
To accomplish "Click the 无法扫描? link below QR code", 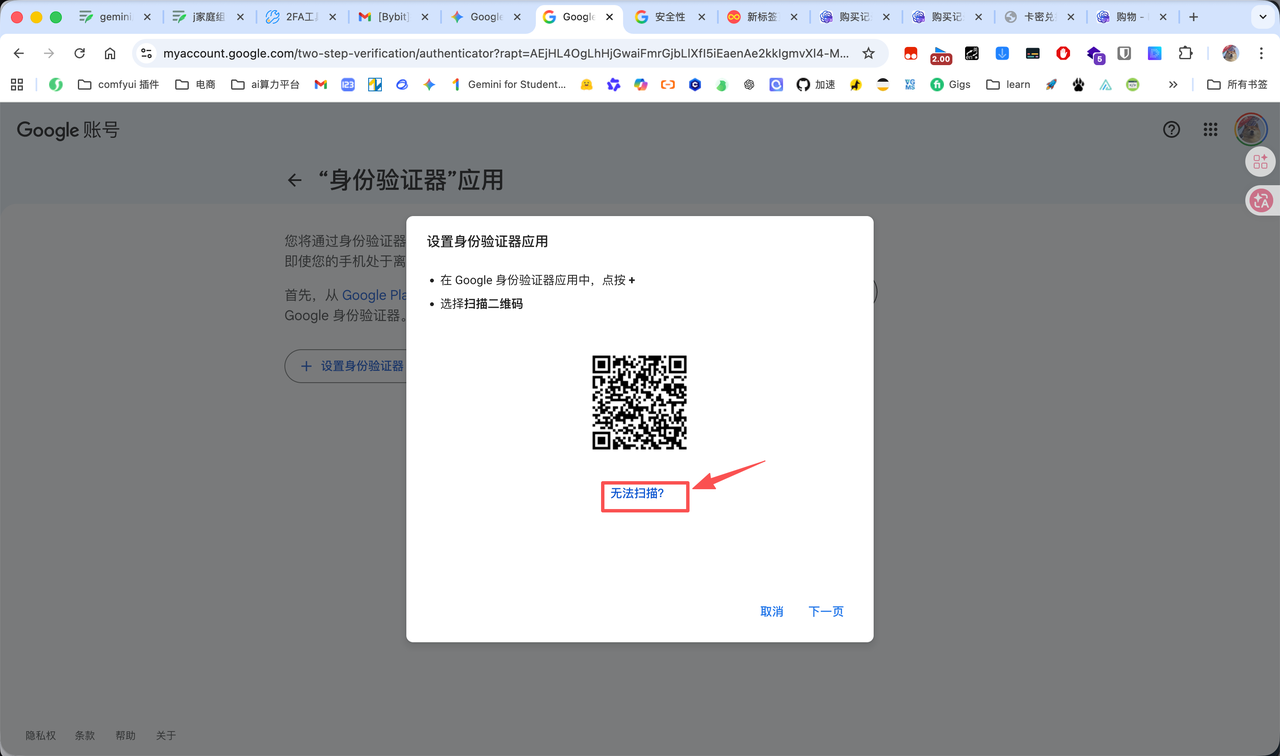I will click(x=637, y=494).
